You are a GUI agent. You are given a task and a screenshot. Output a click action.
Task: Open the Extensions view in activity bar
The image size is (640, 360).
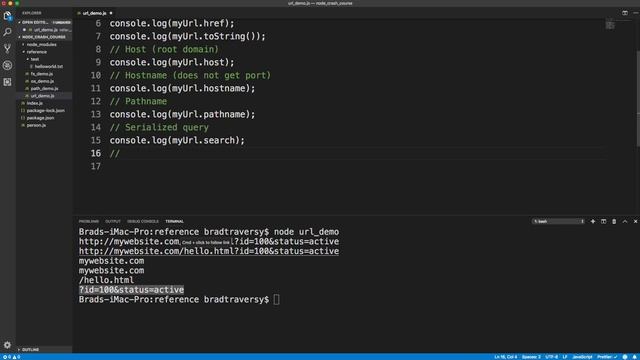(x=7, y=82)
